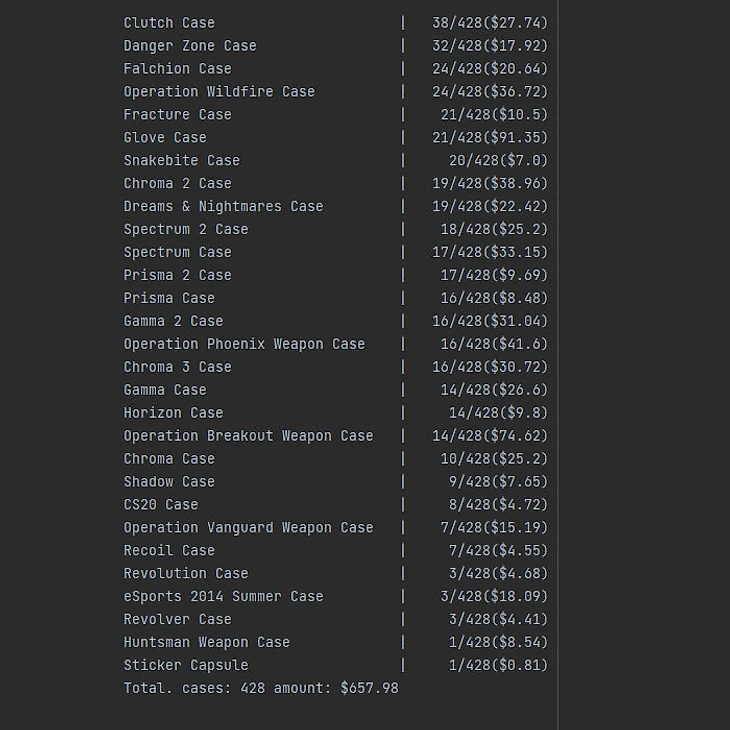This screenshot has width=730, height=730.
Task: Click on Operation Wildfire Case text
Action: [x=219, y=92]
